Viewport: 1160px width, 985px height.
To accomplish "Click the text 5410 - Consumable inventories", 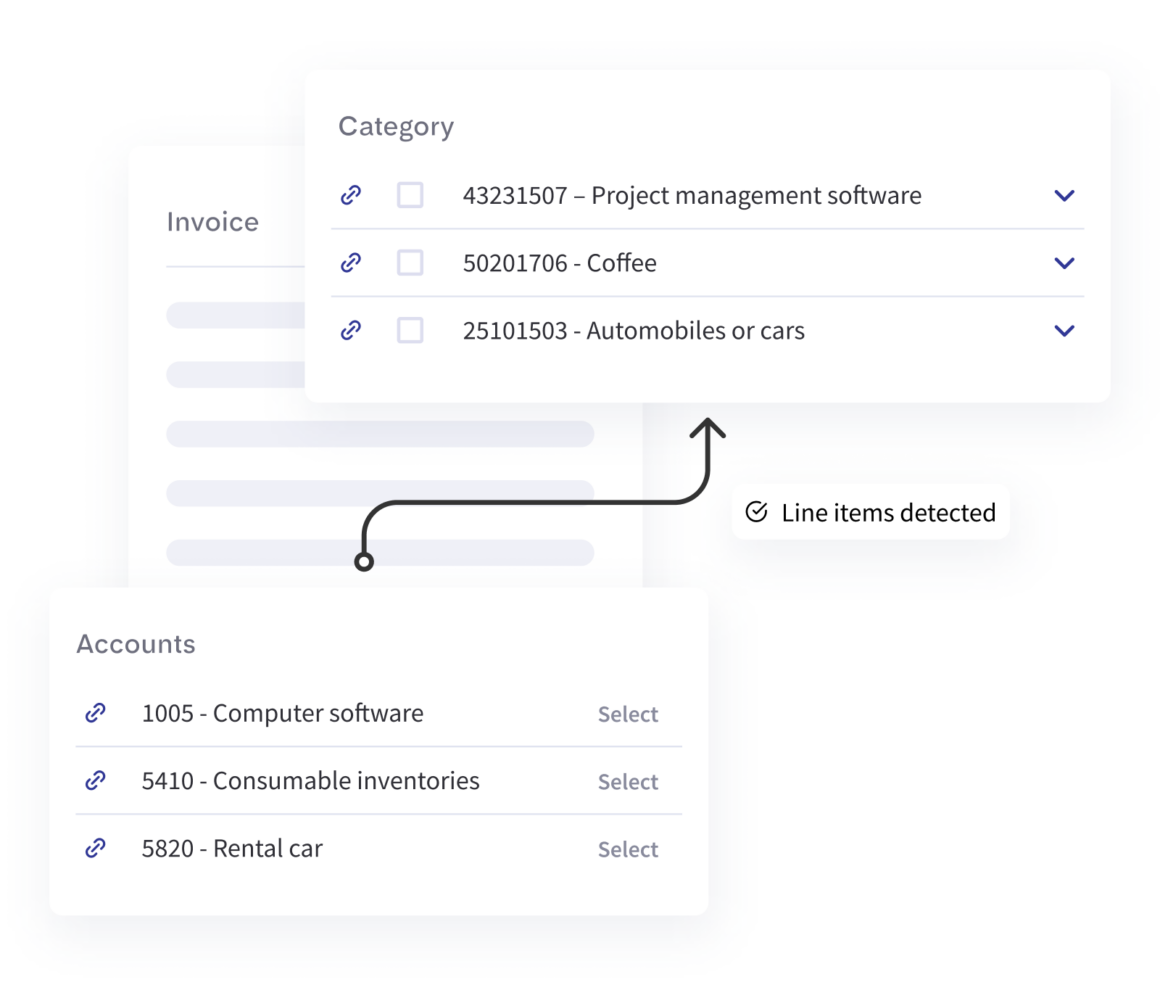I will (310, 781).
